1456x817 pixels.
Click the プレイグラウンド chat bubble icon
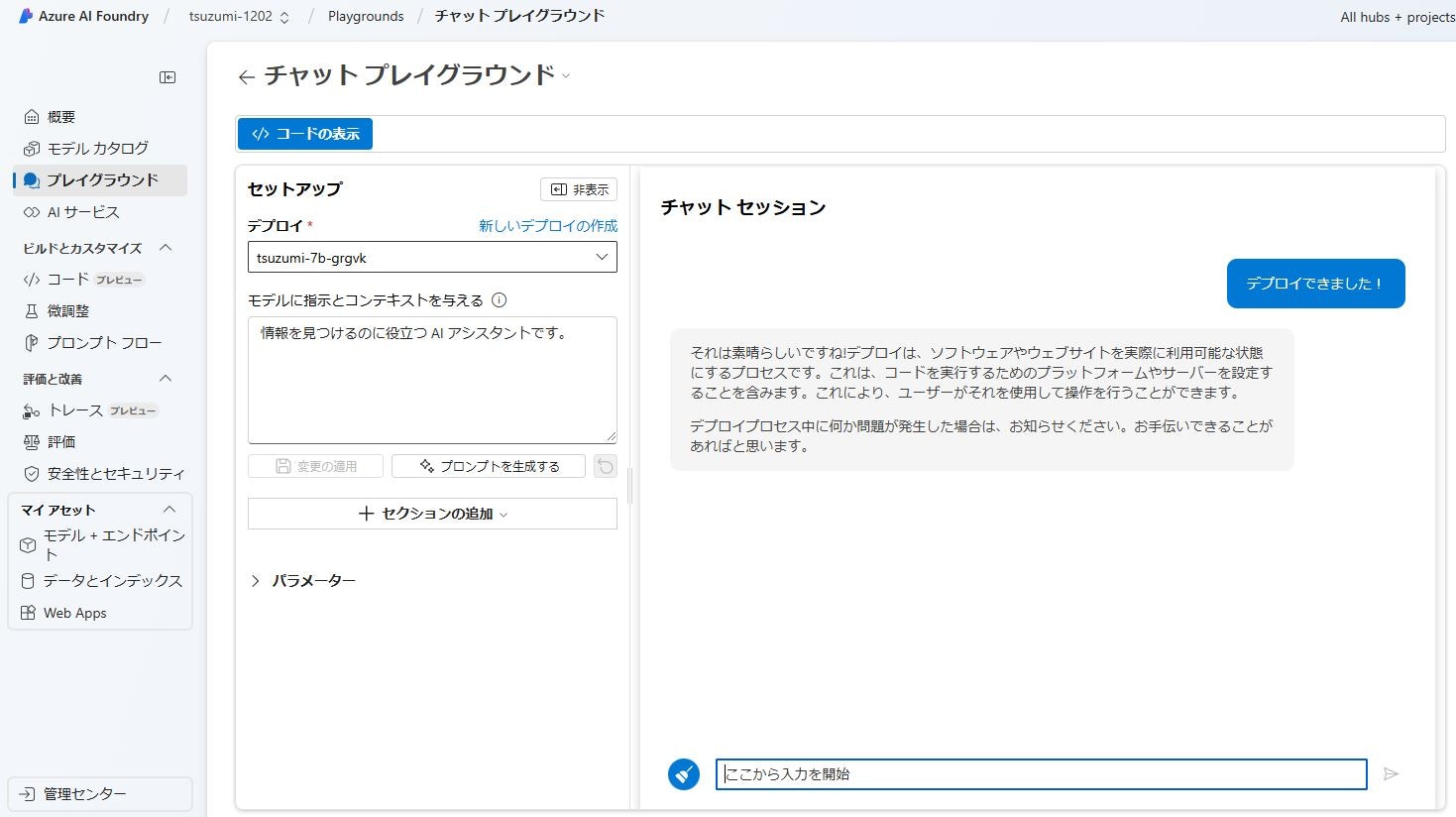(x=32, y=180)
